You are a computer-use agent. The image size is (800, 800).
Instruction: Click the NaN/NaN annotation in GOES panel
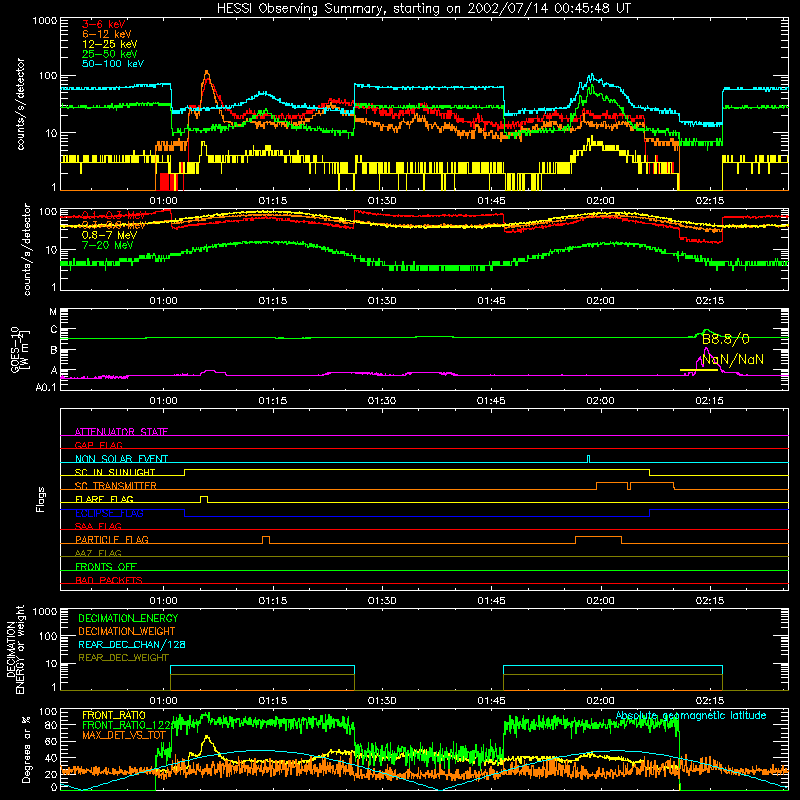coord(733,360)
